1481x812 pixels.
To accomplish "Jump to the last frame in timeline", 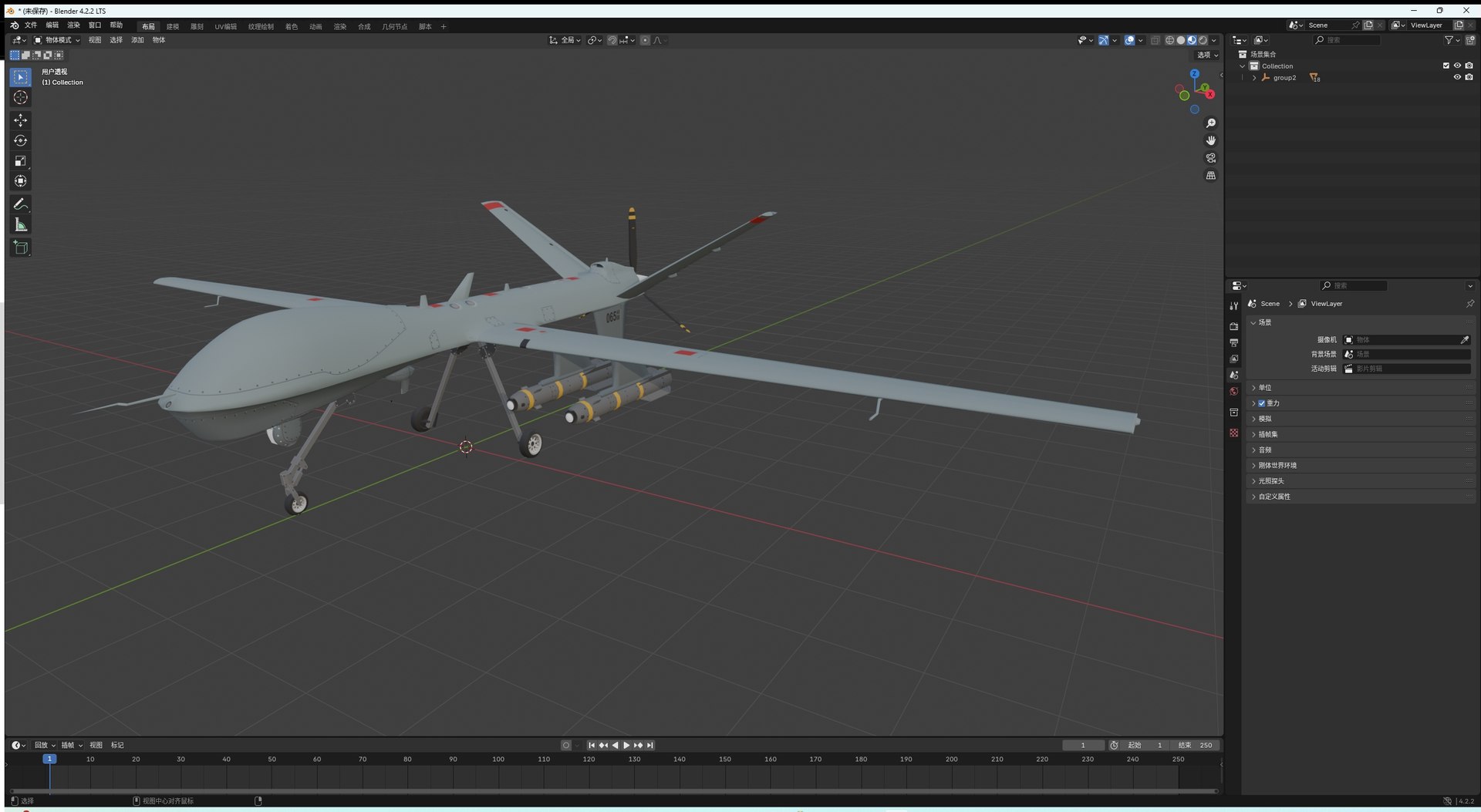I will pyautogui.click(x=650, y=745).
